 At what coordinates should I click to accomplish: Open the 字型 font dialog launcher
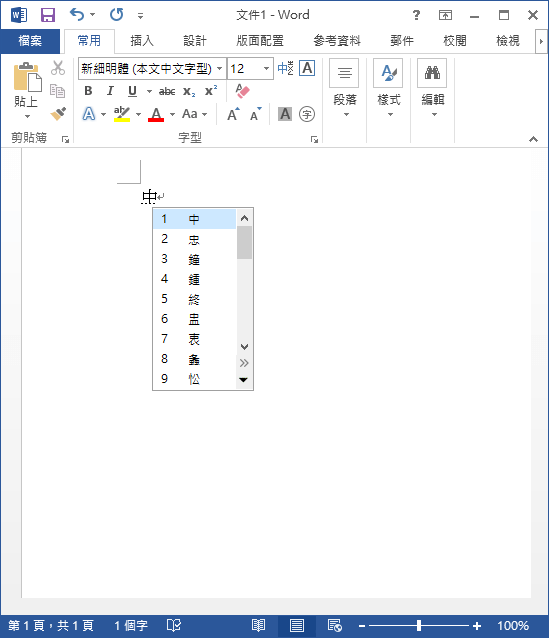(x=314, y=140)
